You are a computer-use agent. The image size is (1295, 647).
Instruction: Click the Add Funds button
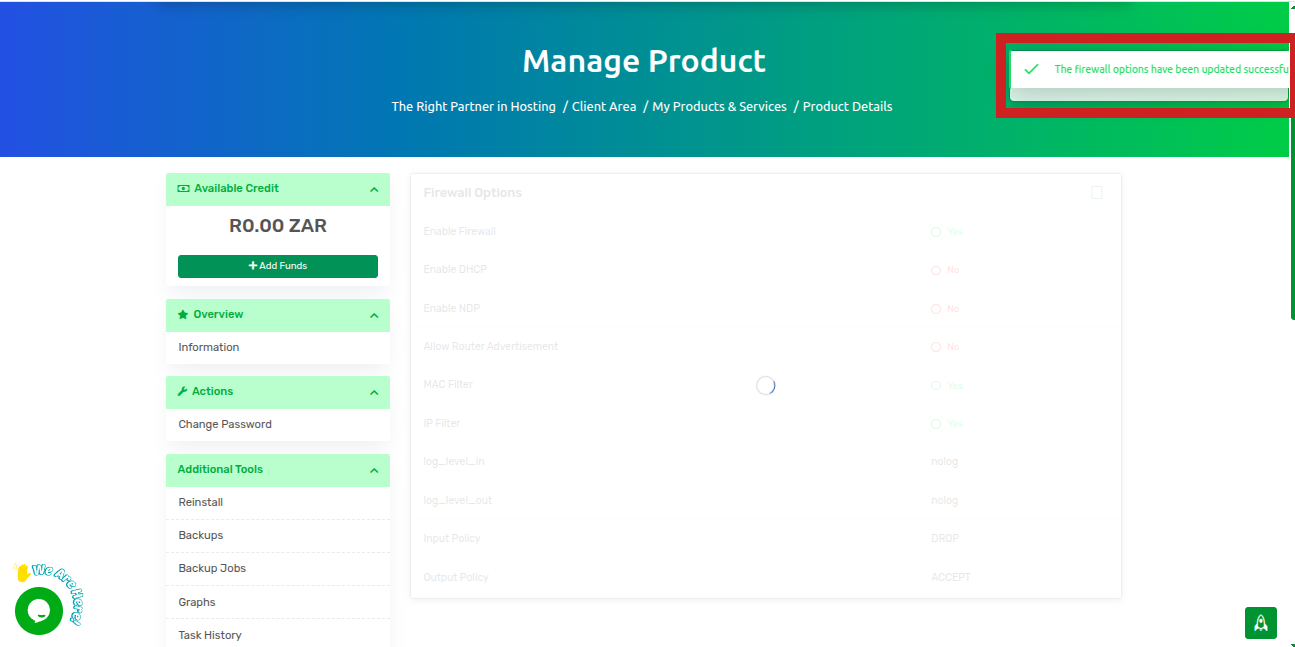[278, 266]
